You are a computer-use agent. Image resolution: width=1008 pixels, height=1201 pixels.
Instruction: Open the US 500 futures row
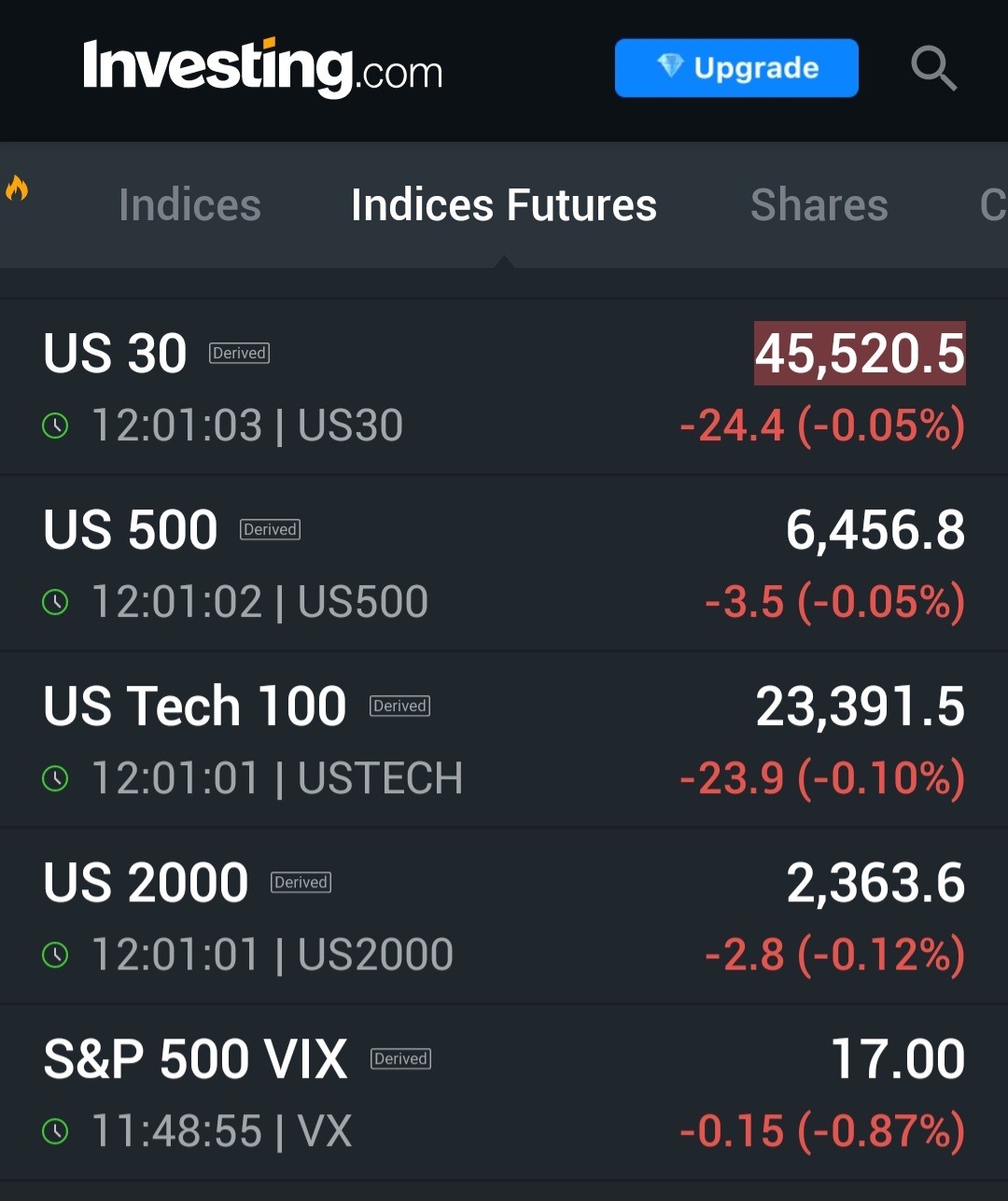coord(504,563)
